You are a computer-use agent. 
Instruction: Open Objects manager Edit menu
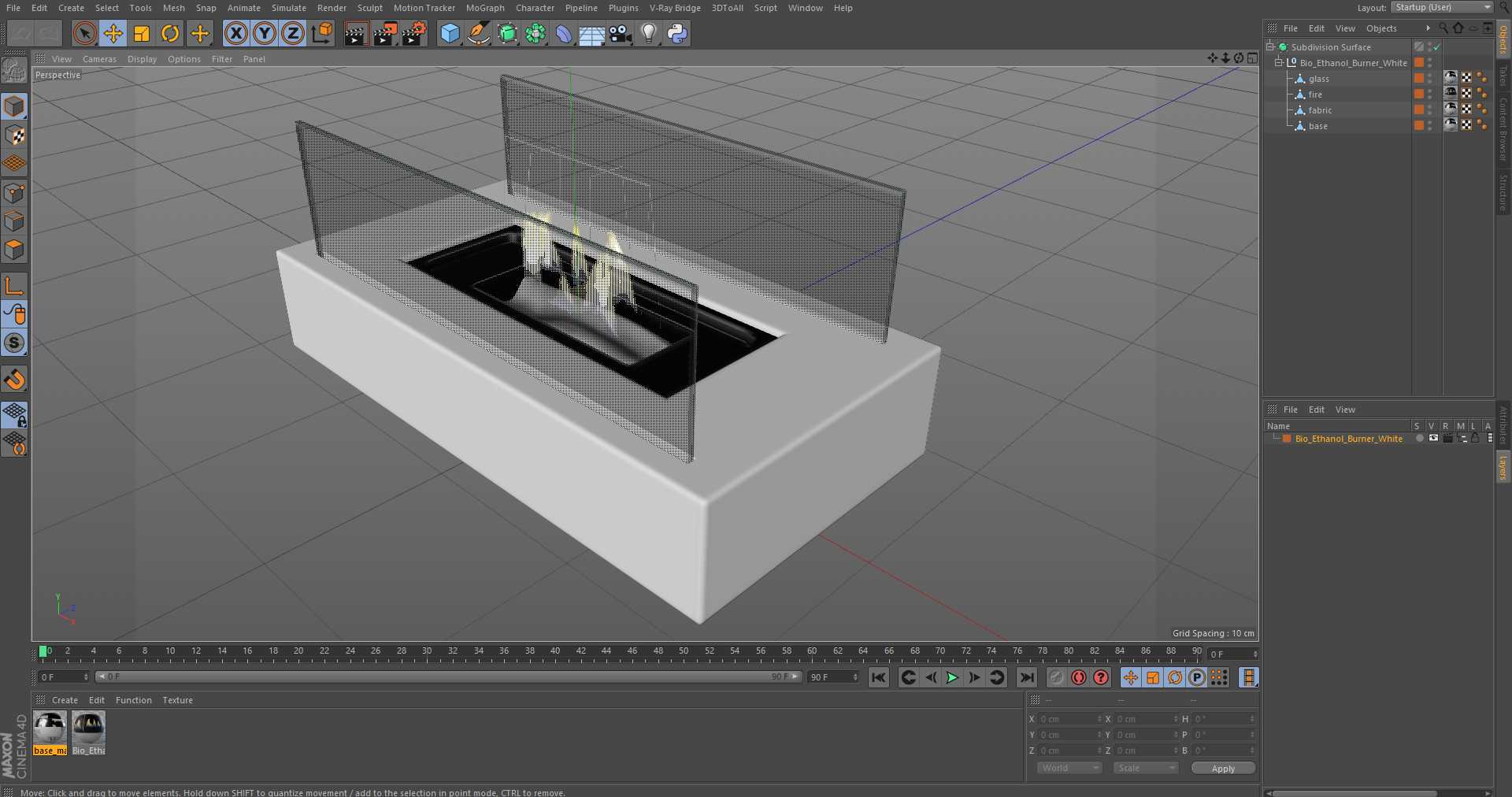tap(1316, 28)
